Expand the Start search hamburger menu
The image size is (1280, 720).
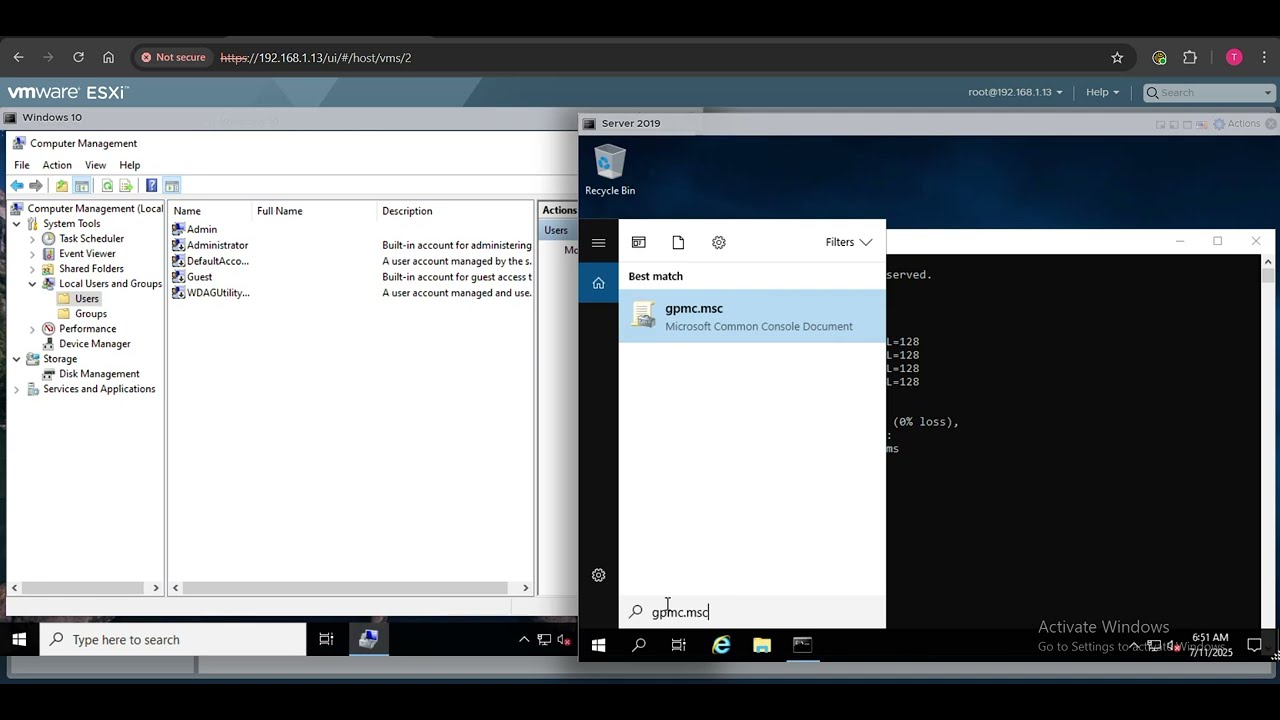pyautogui.click(x=598, y=243)
